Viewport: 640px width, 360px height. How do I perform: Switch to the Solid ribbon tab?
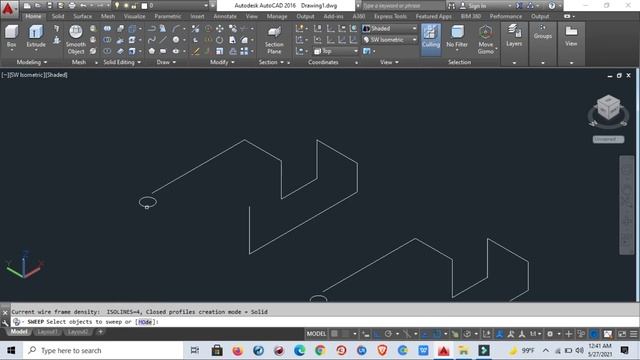tap(58, 16)
